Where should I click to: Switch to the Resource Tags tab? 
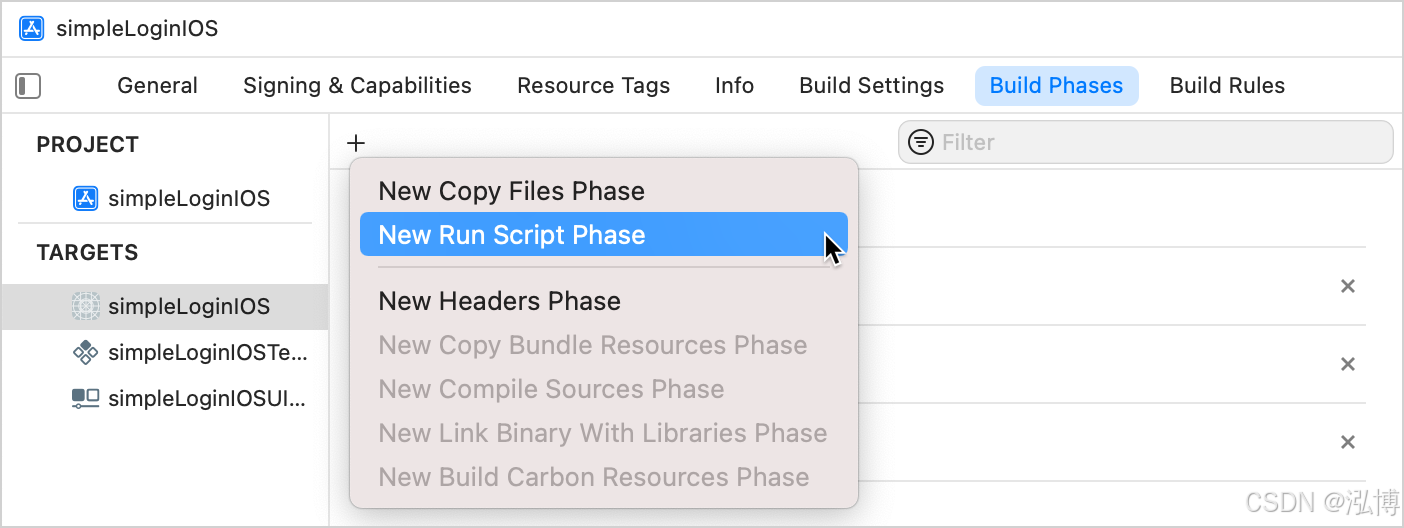[593, 86]
